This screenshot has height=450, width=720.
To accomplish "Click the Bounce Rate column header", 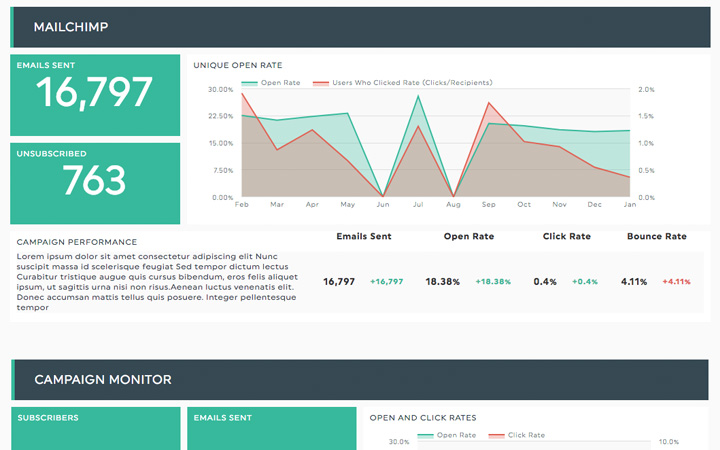I will coord(657,236).
